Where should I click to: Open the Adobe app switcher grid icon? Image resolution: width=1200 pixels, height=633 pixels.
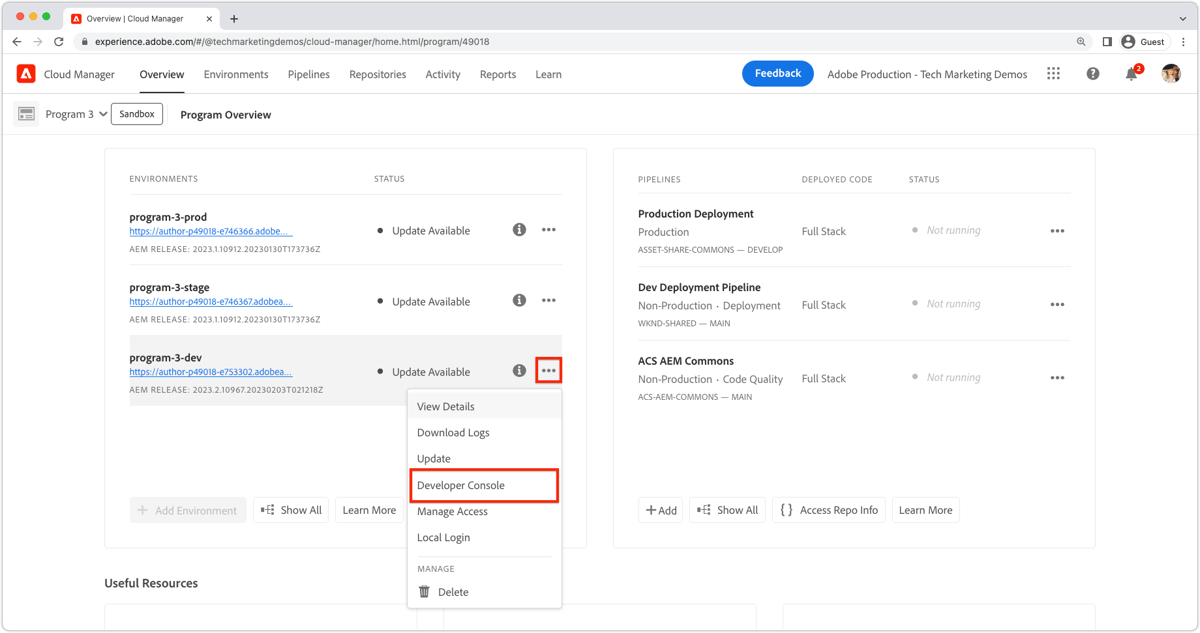click(x=1053, y=73)
